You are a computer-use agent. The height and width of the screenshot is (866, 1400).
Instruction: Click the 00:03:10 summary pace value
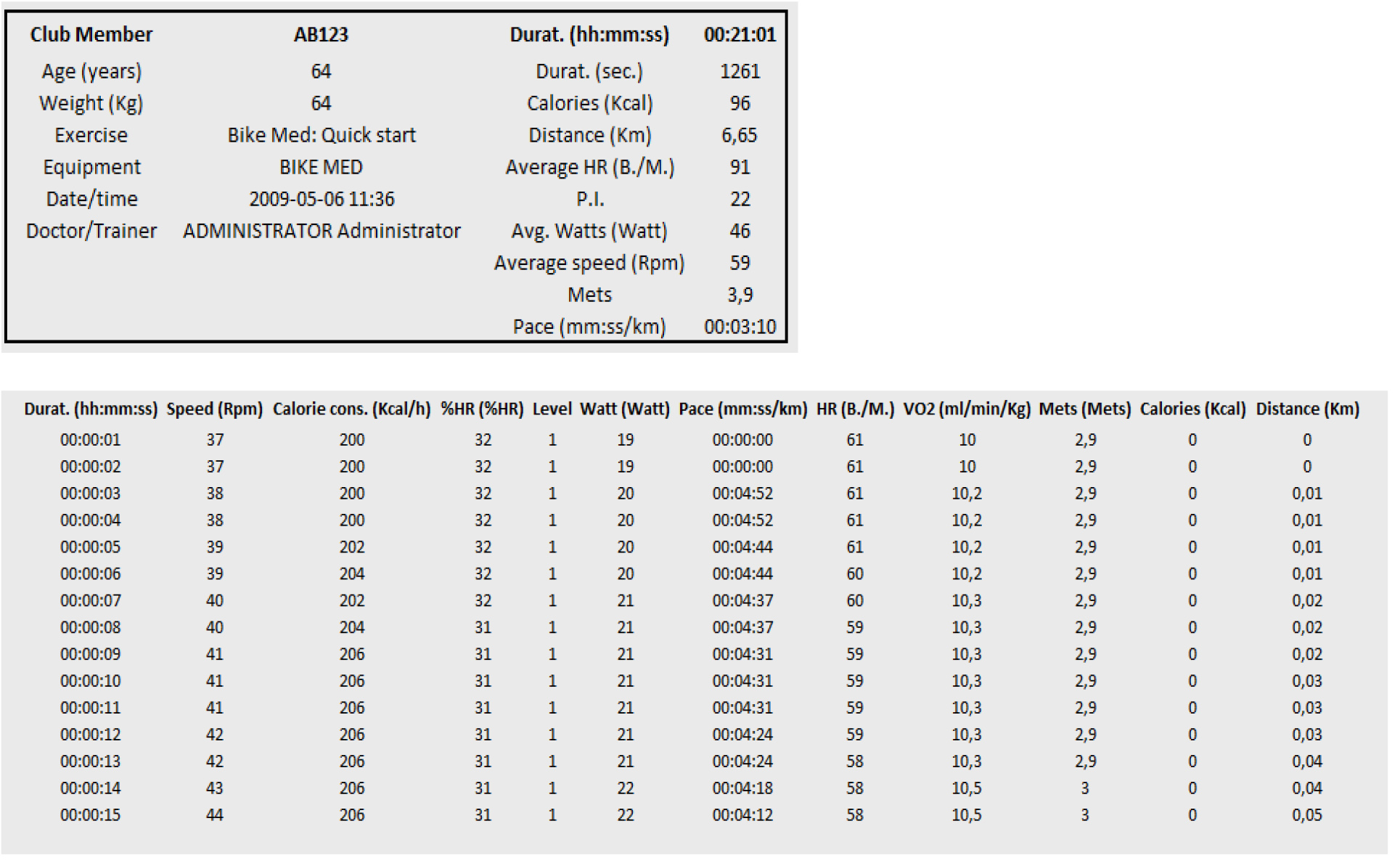tap(740, 327)
